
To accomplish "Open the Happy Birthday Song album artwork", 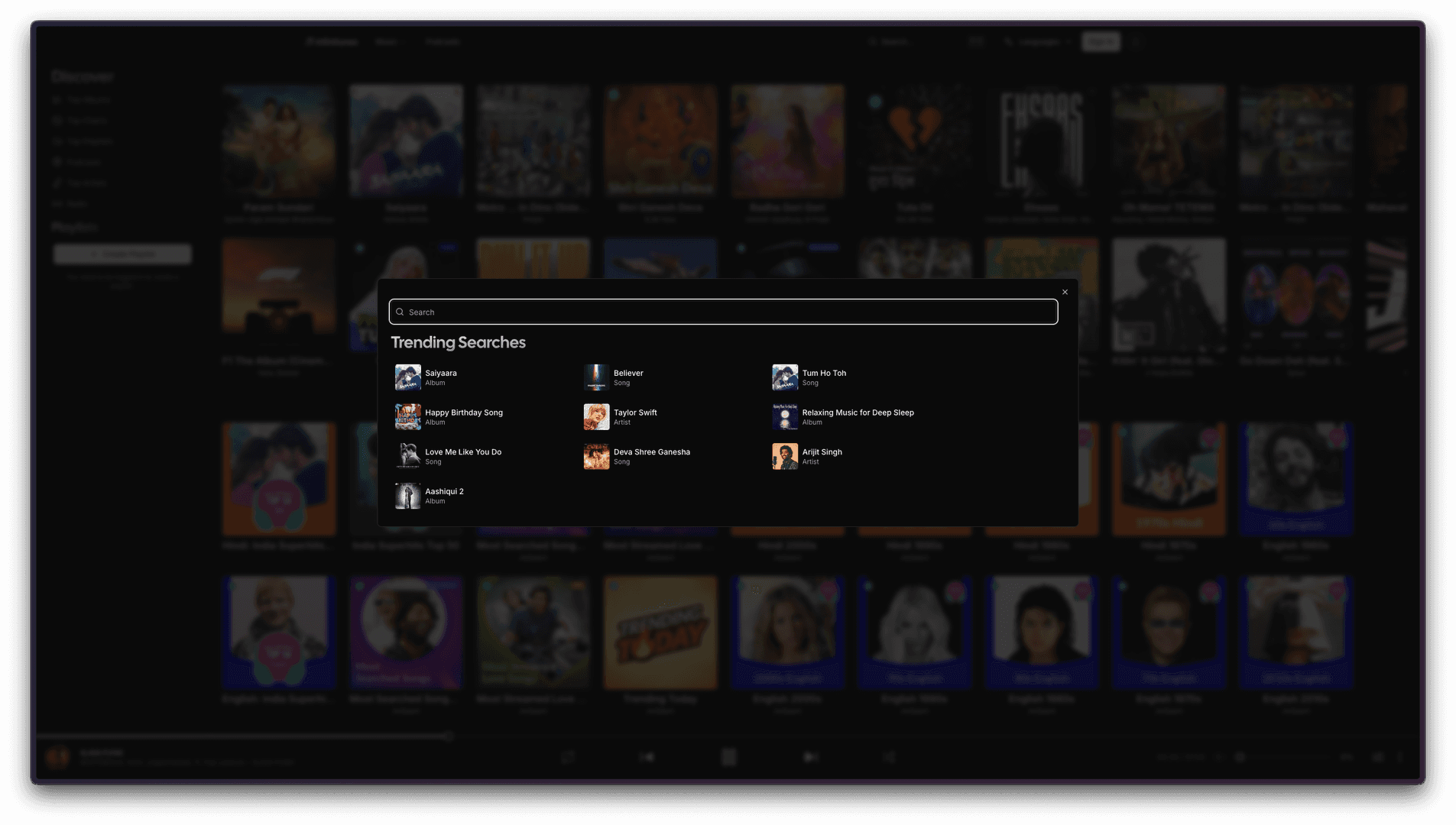I will click(407, 417).
